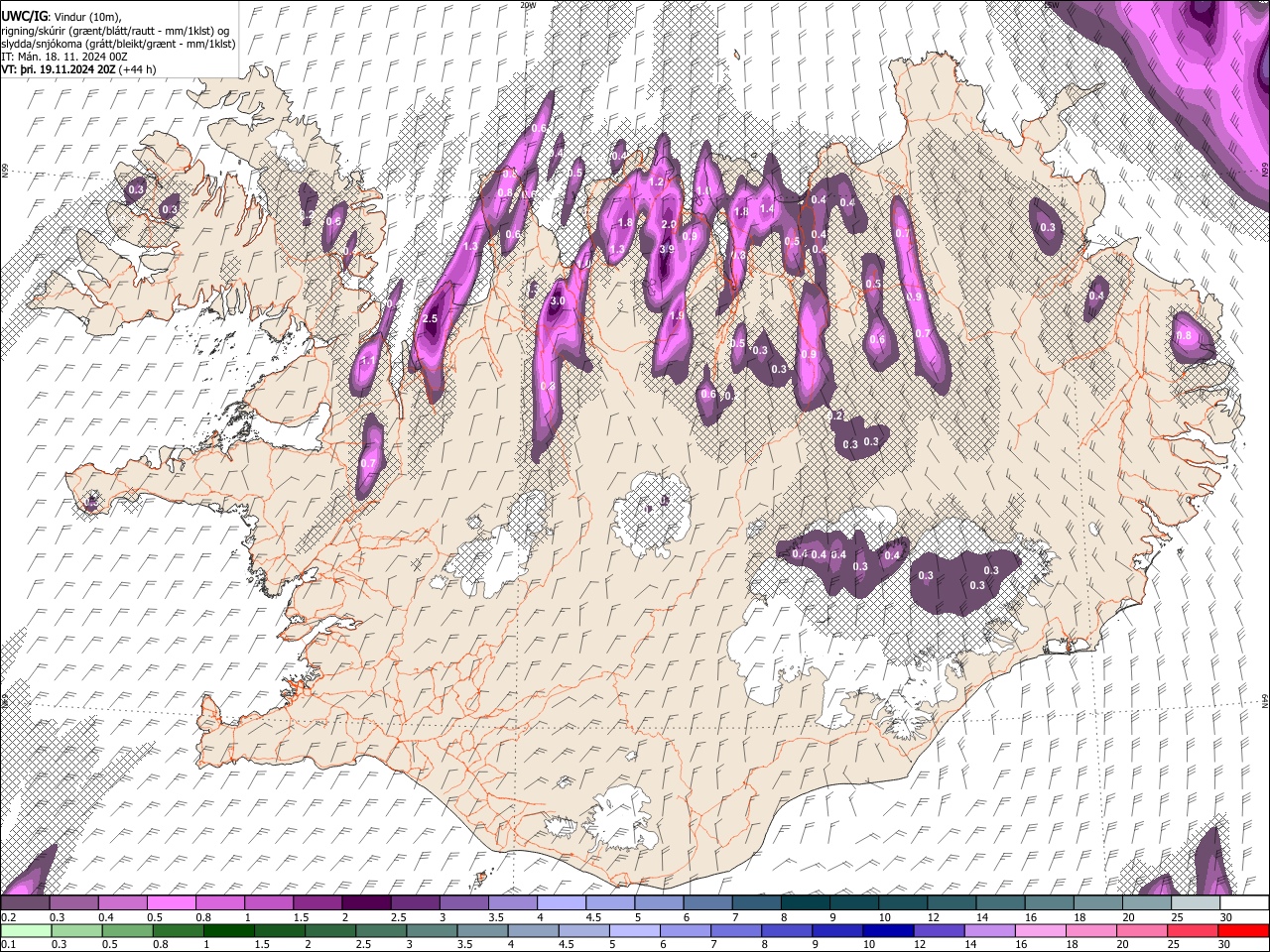Click the red rain swatch between 25 and 30

tap(1193, 930)
